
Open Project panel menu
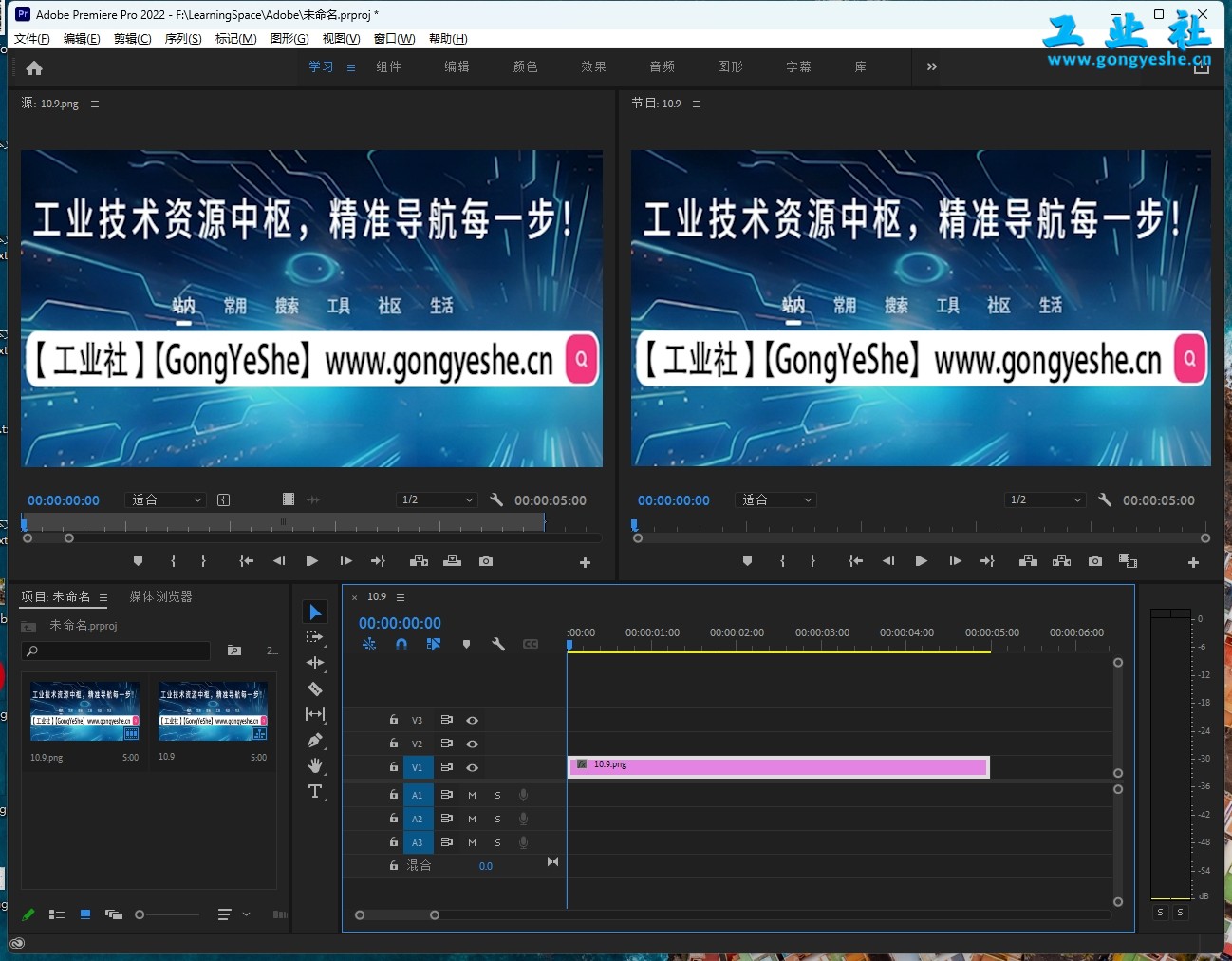103,597
